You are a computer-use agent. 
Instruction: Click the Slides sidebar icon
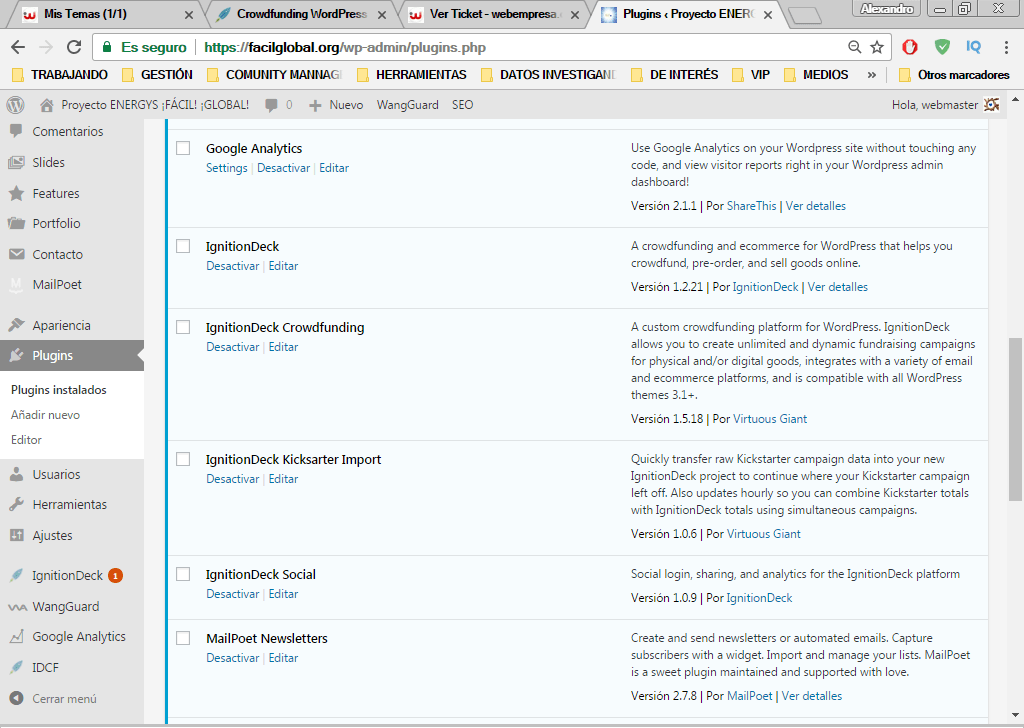tap(16, 163)
